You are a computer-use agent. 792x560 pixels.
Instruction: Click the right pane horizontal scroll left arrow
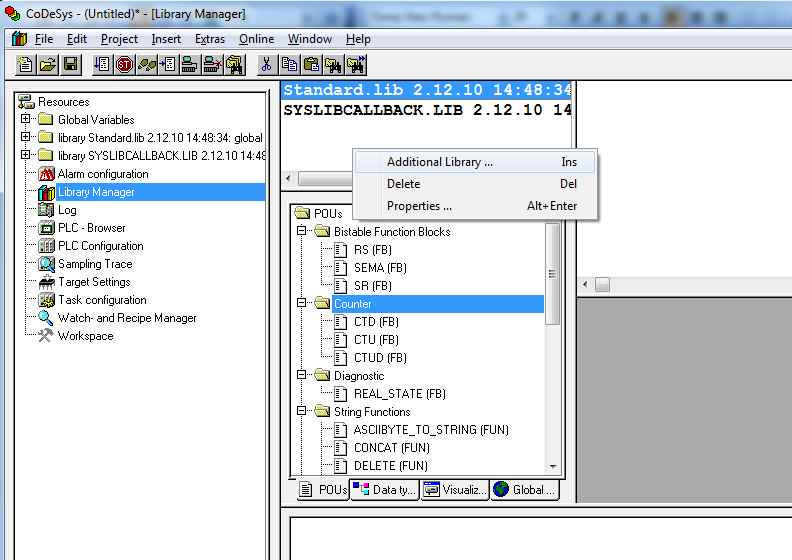click(585, 284)
